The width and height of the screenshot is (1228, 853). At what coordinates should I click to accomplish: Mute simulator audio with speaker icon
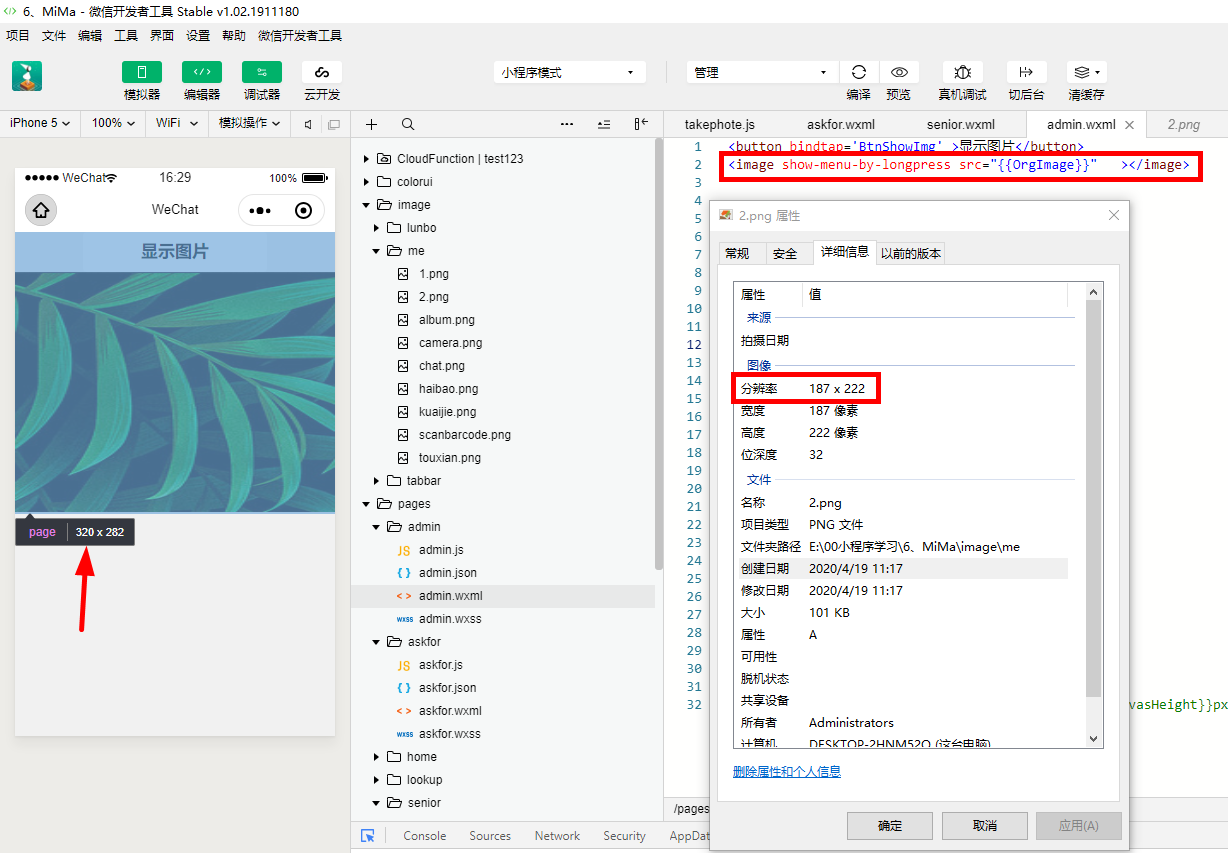tap(307, 124)
